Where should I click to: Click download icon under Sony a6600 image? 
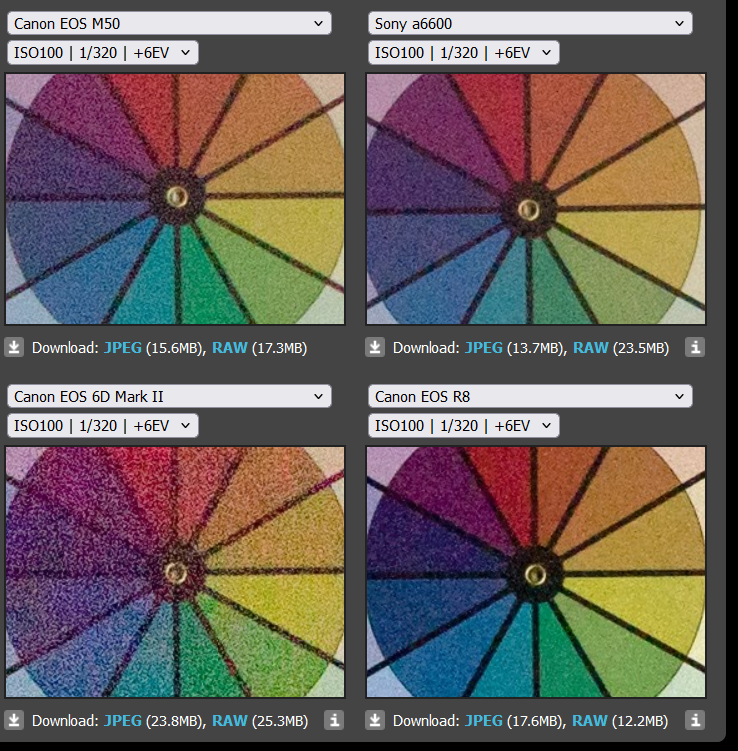click(x=375, y=347)
